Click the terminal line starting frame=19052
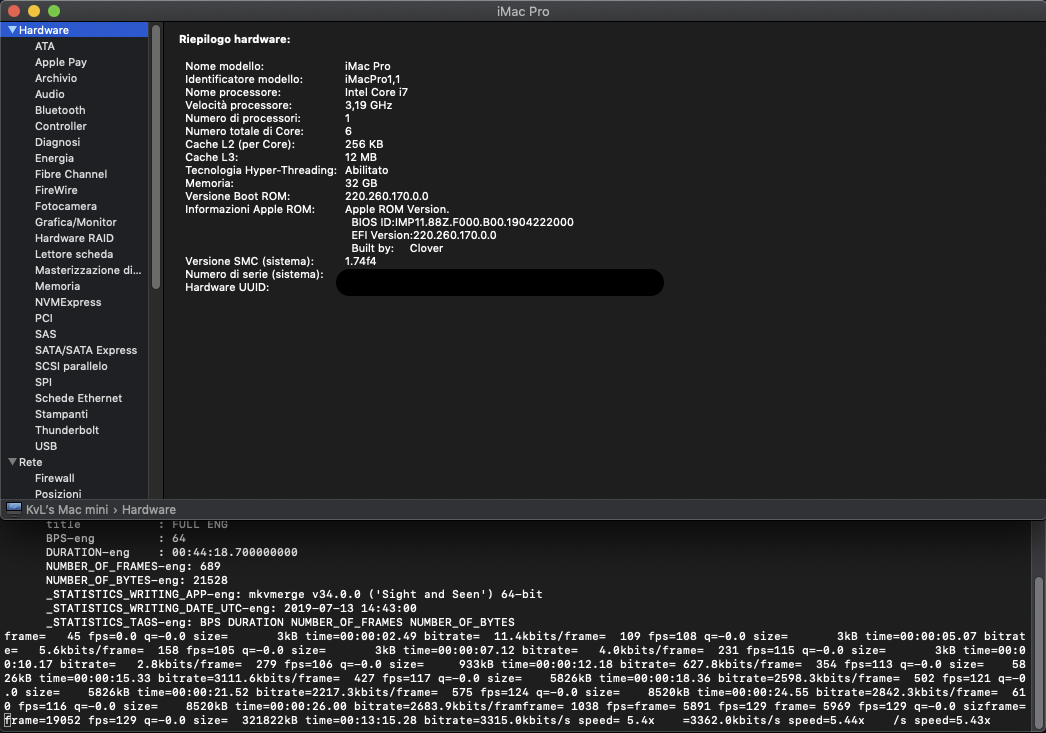Screen dimensions: 1046x733 (x=498, y=720)
